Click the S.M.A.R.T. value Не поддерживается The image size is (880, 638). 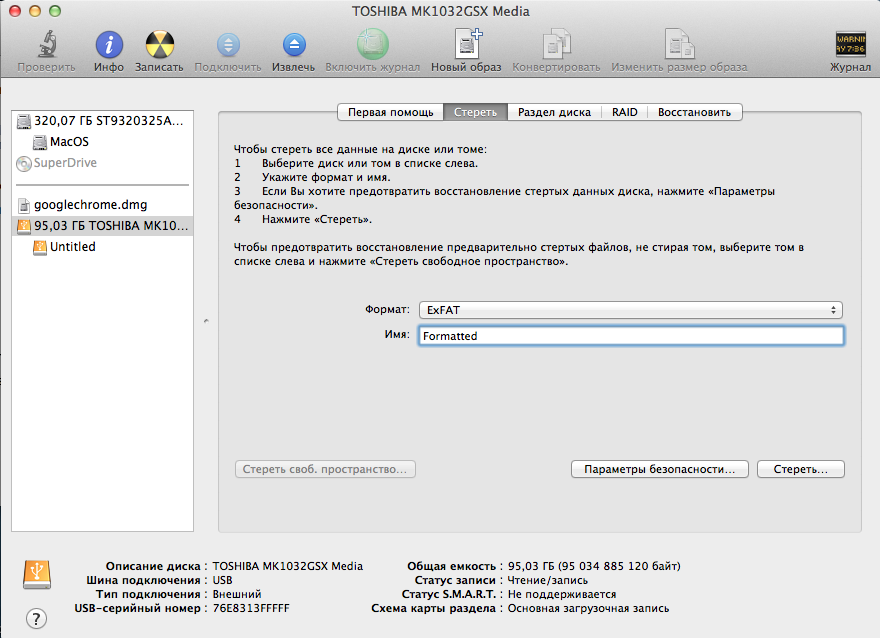[x=562, y=594]
